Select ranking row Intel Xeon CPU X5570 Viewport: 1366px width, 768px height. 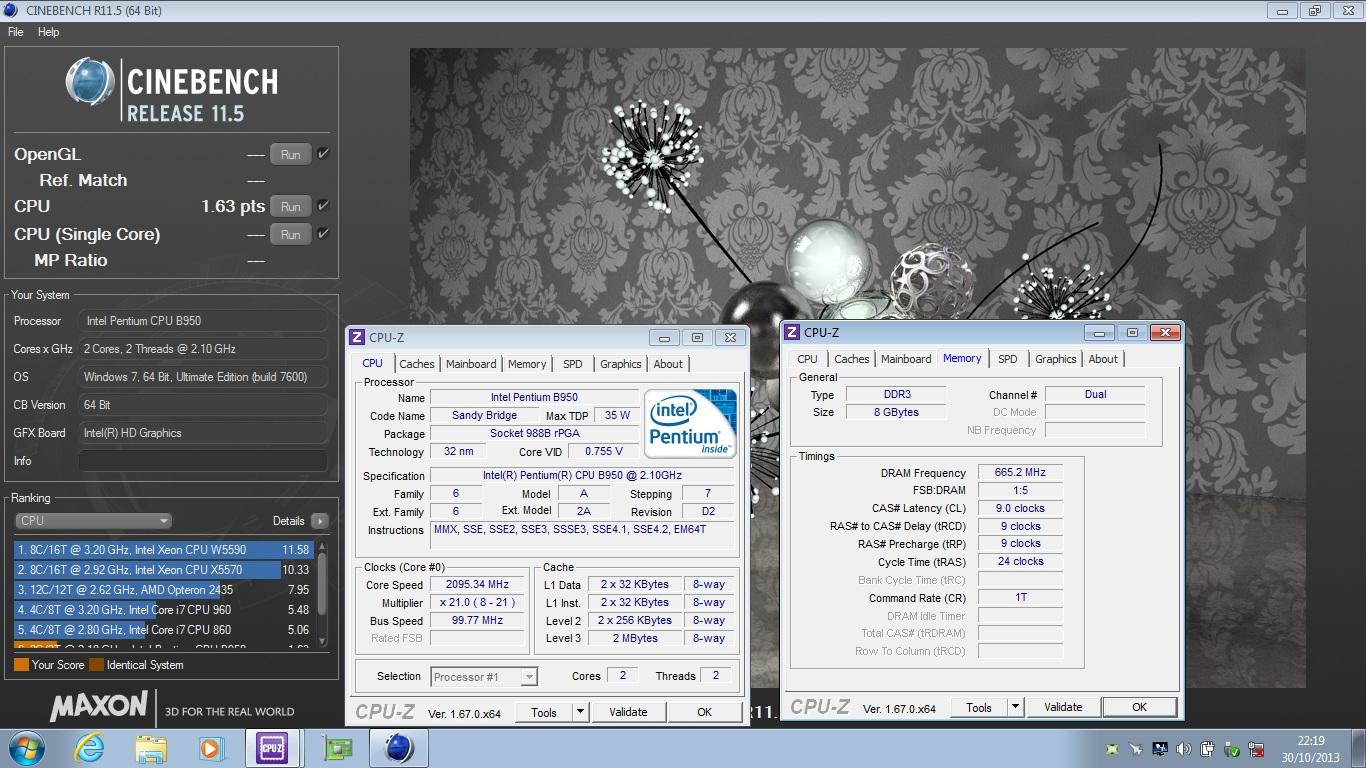pyautogui.click(x=164, y=570)
